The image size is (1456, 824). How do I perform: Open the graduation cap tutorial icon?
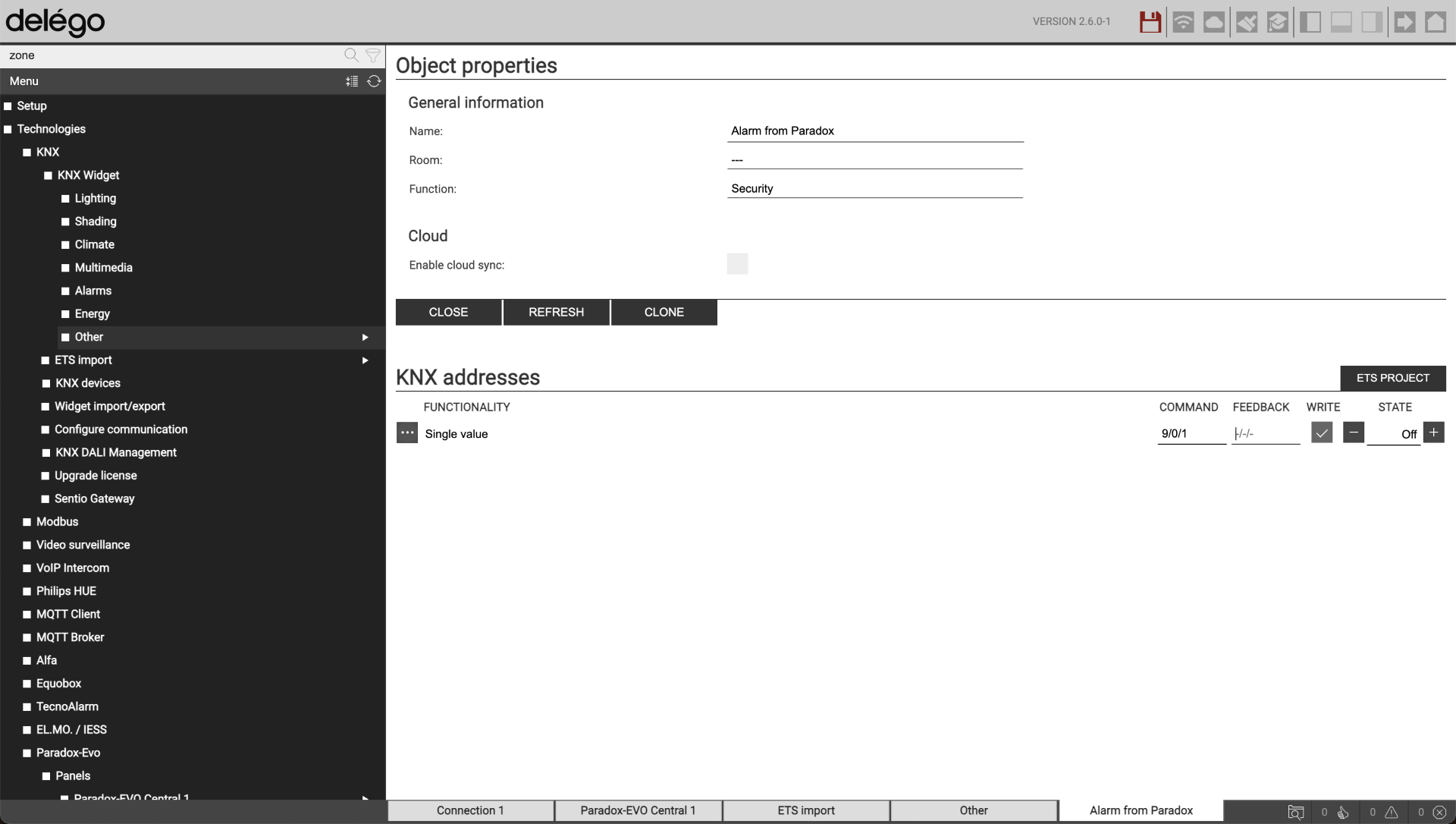[x=1278, y=22]
